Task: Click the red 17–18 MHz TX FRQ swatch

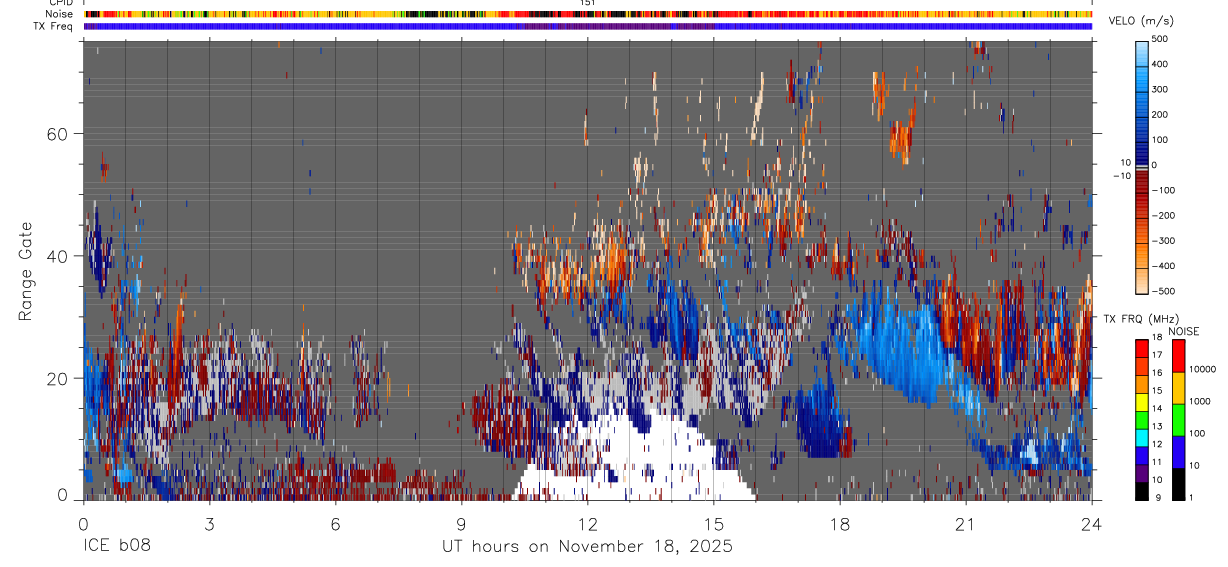Action: pyautogui.click(x=1141, y=349)
